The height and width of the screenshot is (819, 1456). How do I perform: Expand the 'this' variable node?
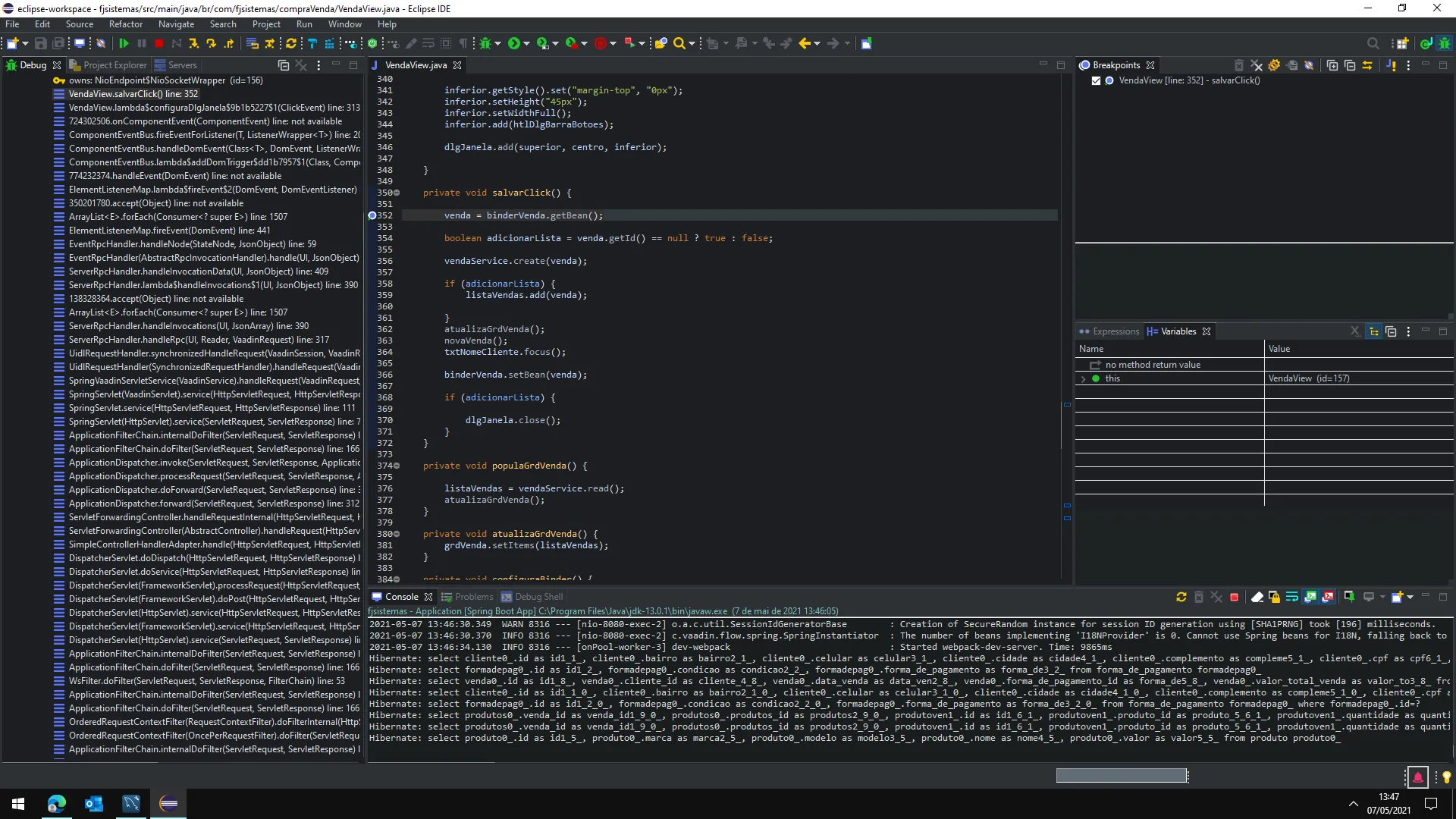pos(1083,378)
